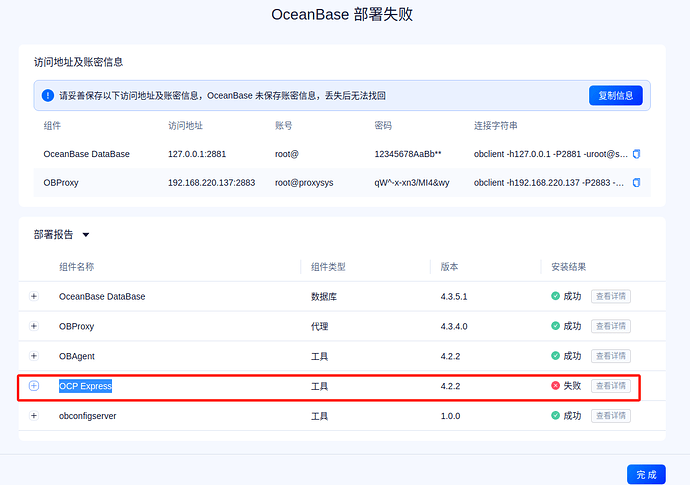This screenshot has width=690, height=485.
Task: Select the address 127.0.0.1:2881
Action: [x=197, y=154]
